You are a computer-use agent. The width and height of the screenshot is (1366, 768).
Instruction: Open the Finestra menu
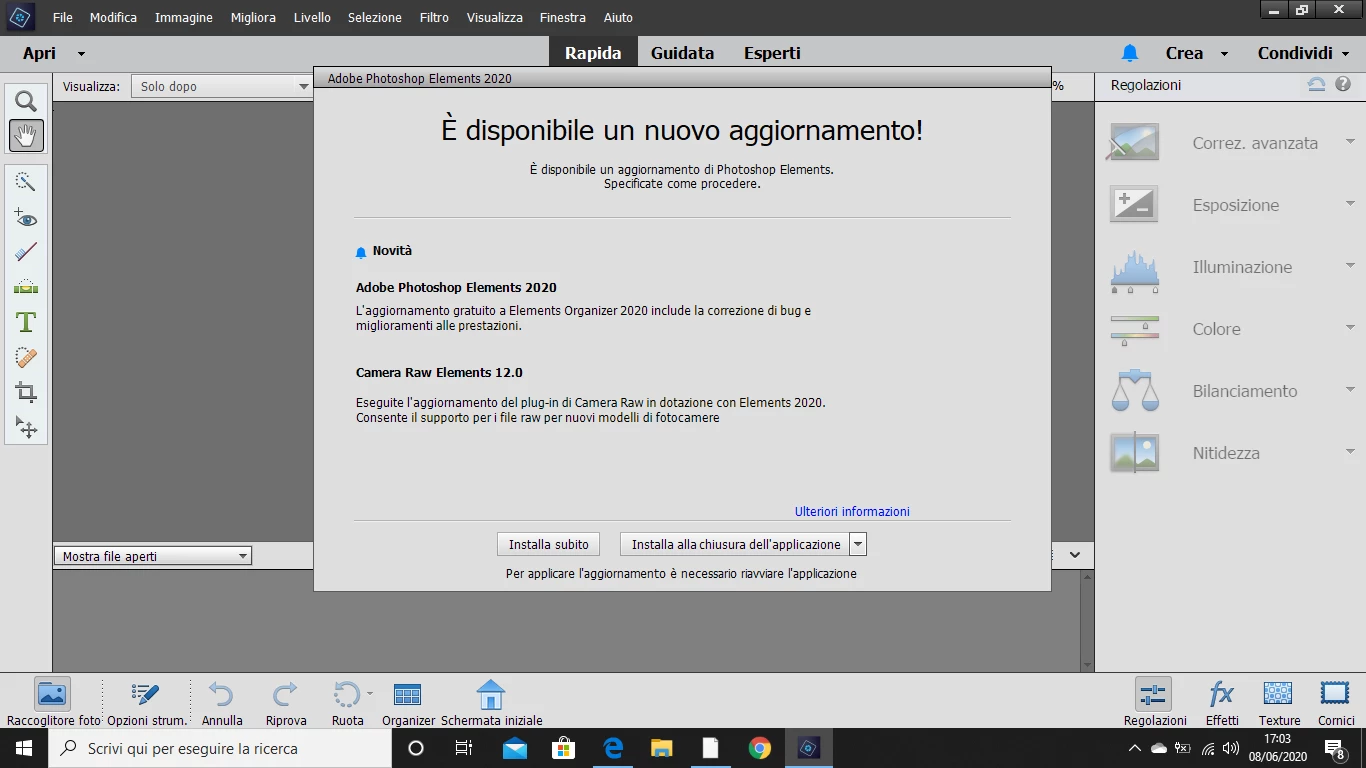click(x=563, y=18)
